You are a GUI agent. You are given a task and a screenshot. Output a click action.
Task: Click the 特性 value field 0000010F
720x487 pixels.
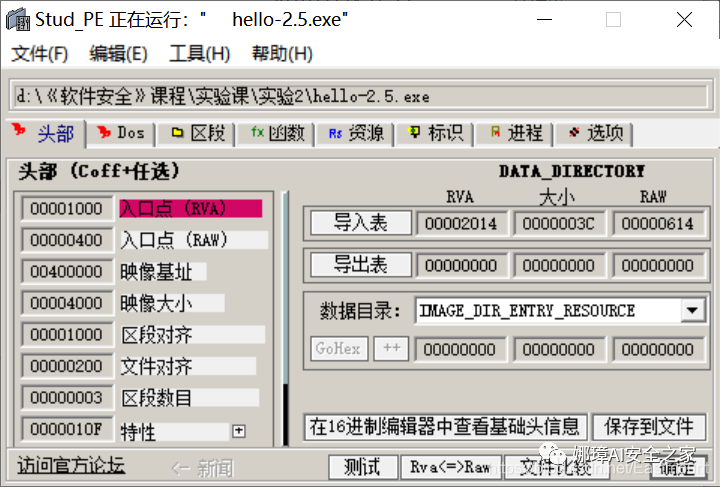pos(67,429)
